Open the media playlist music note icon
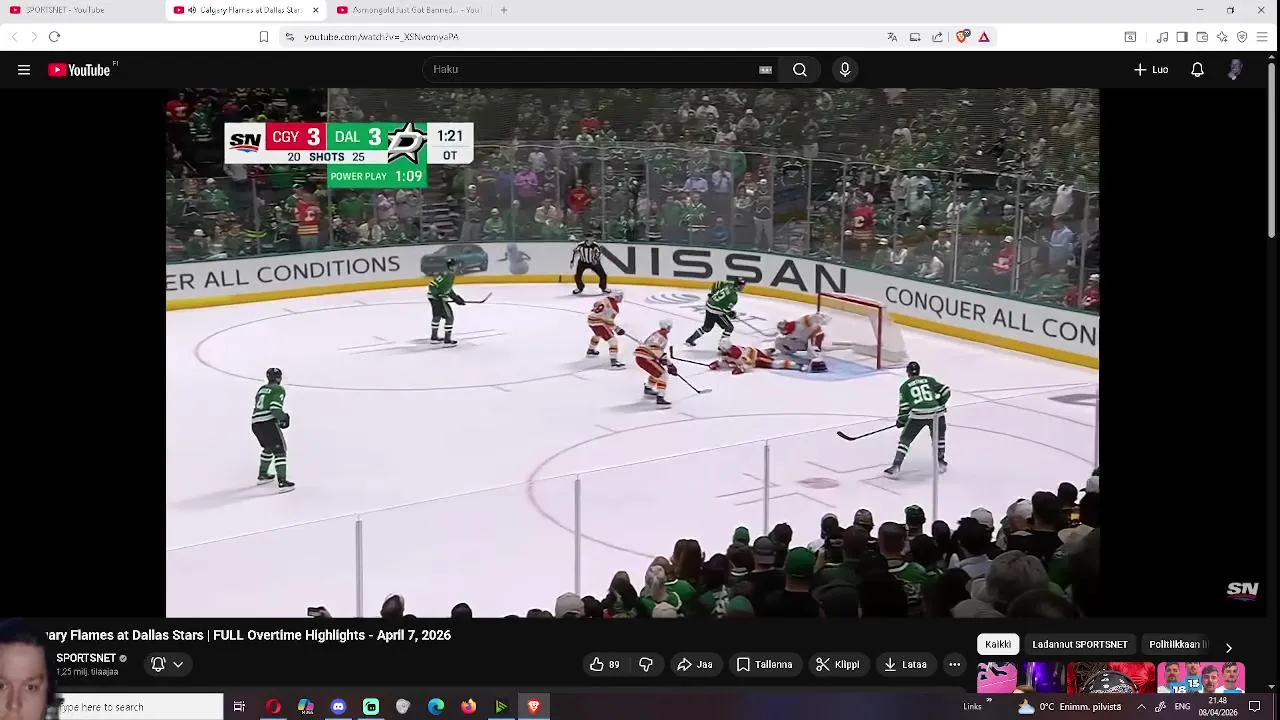This screenshot has width=1280, height=720. point(1162,37)
